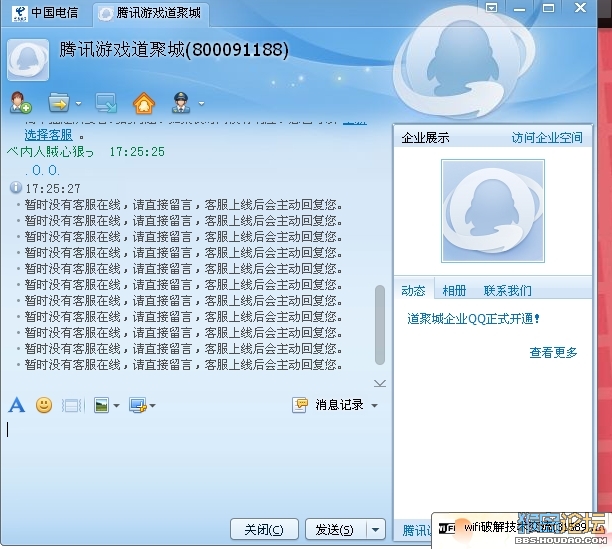Image resolution: width=612 pixels, height=549 pixels.
Task: Click the 关闭(C) button
Action: [x=264, y=529]
